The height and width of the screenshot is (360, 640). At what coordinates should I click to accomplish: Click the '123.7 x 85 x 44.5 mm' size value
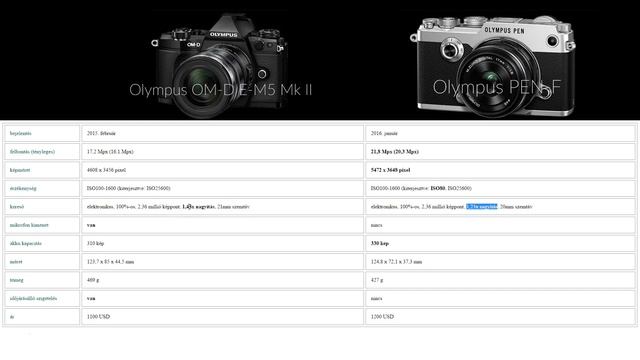pyautogui.click(x=110, y=262)
